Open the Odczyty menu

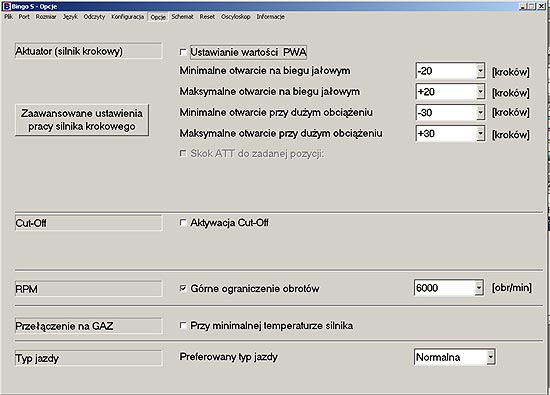point(94,17)
